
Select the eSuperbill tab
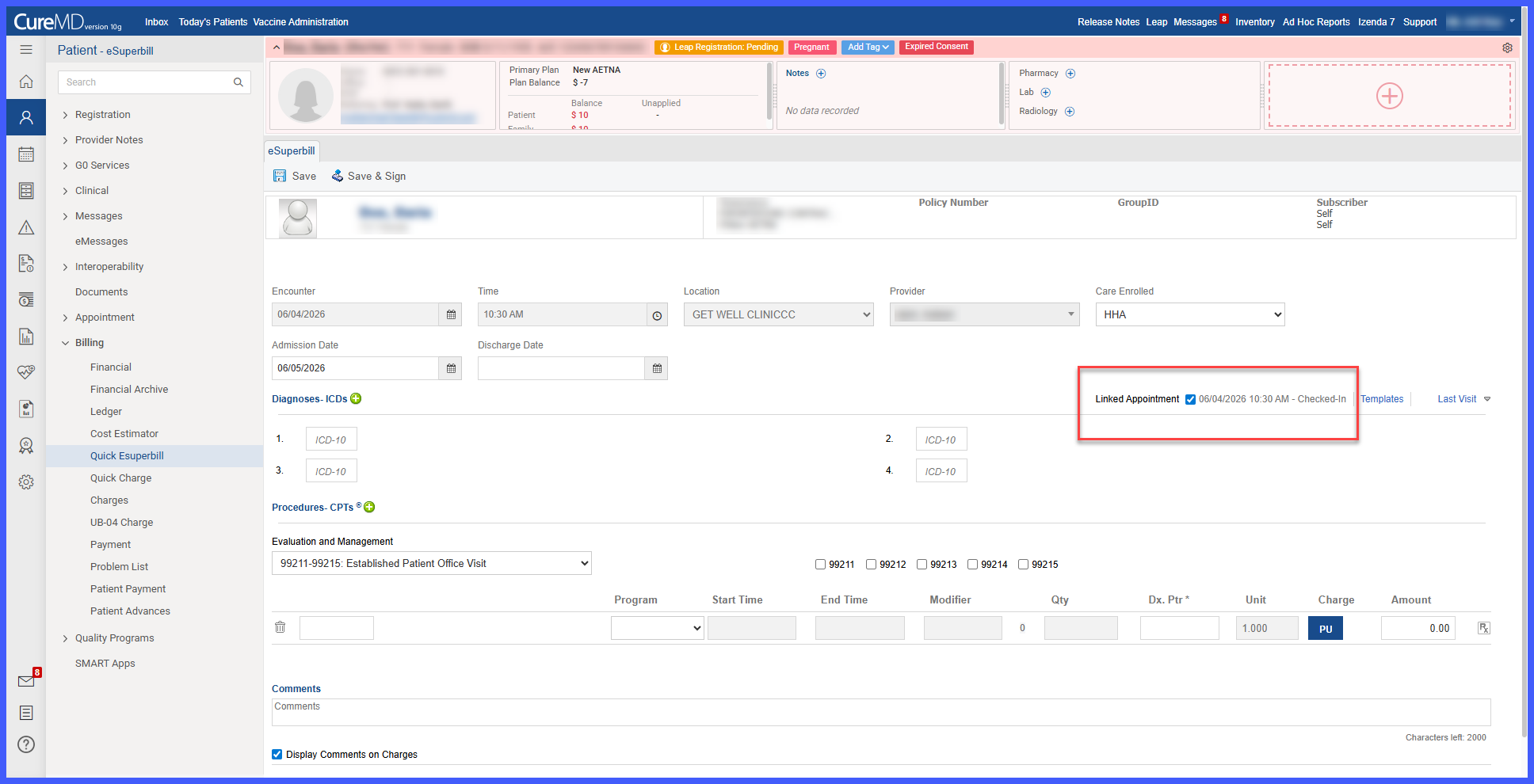pos(292,150)
